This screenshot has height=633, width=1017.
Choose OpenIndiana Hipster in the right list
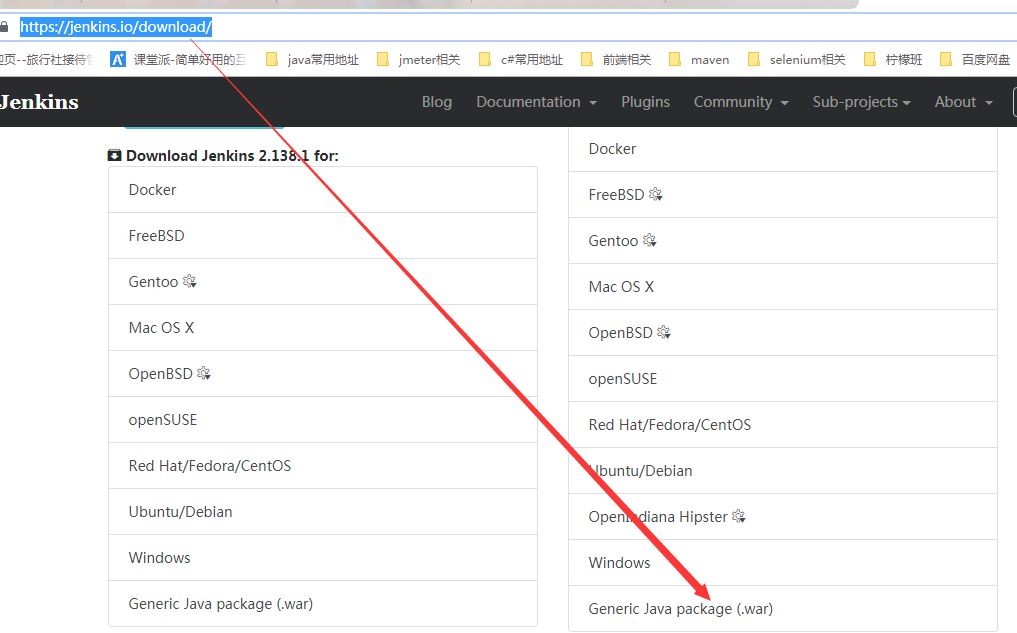coord(783,517)
